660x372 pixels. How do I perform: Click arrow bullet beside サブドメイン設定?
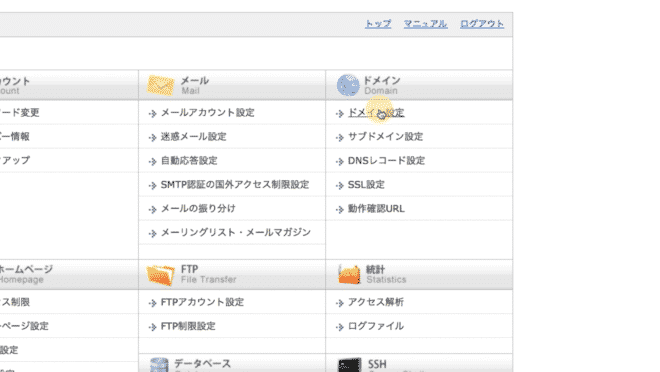pyautogui.click(x=340, y=138)
